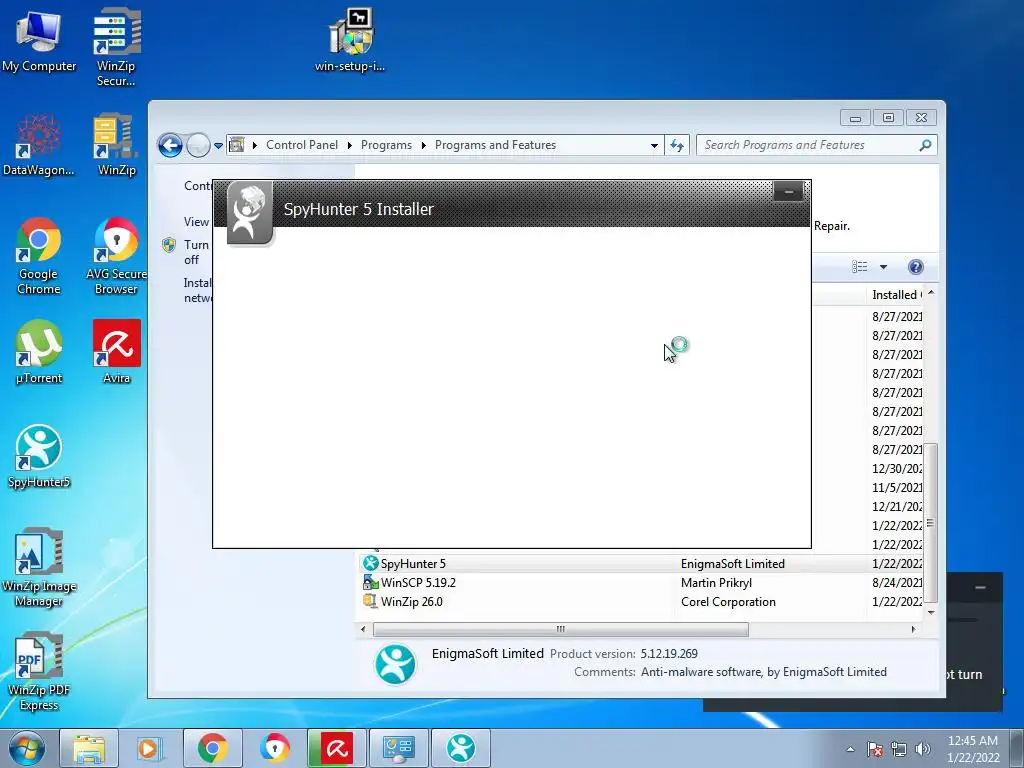This screenshot has height=768, width=1024.
Task: Click View installed updates link in sidebar
Action: pyautogui.click(x=196, y=221)
